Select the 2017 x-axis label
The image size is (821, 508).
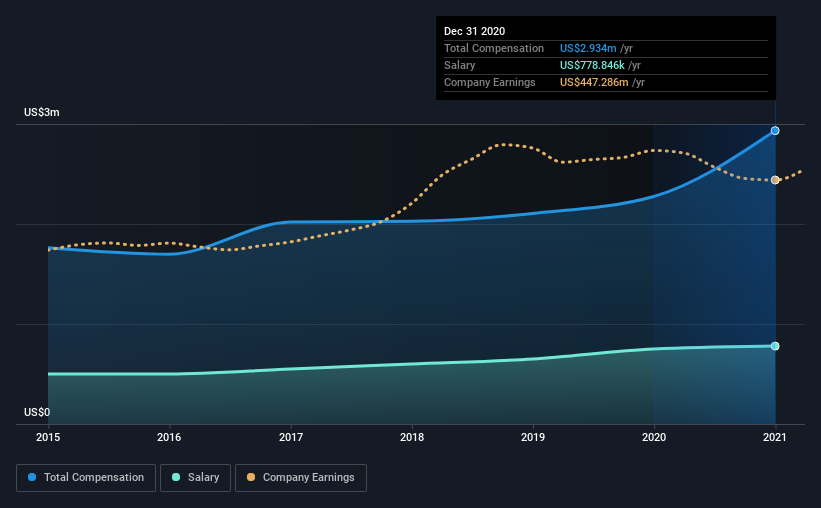(291, 437)
